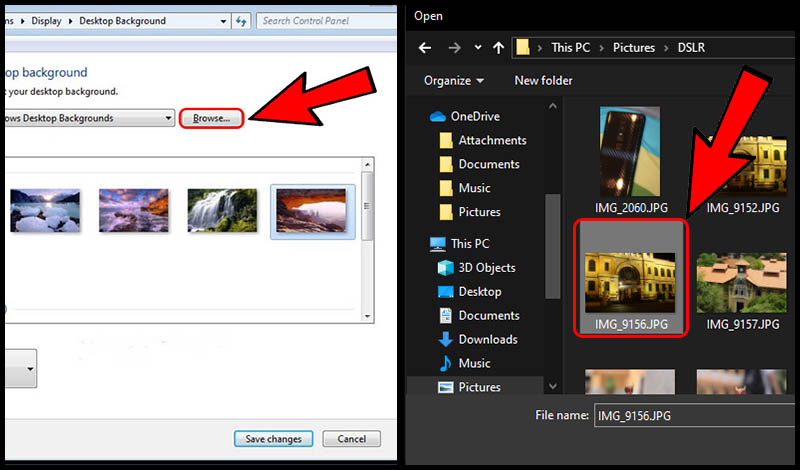
Task: Click the Attachments folder icon
Action: (x=446, y=140)
